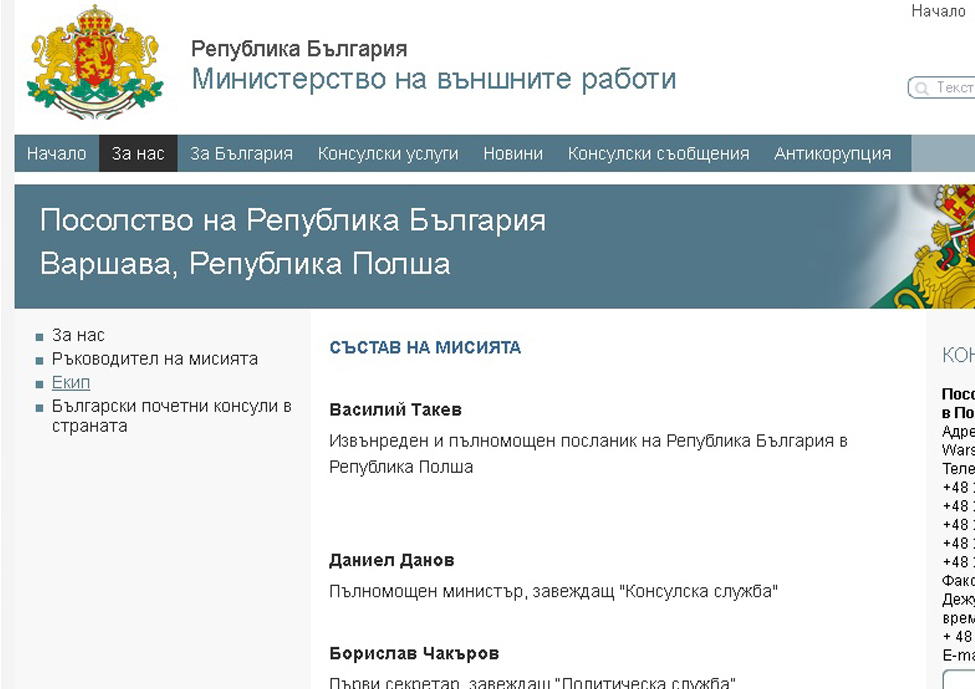Viewport: 975px width, 689px height.
Task: Click the top-right Начало link
Action: (x=938, y=11)
